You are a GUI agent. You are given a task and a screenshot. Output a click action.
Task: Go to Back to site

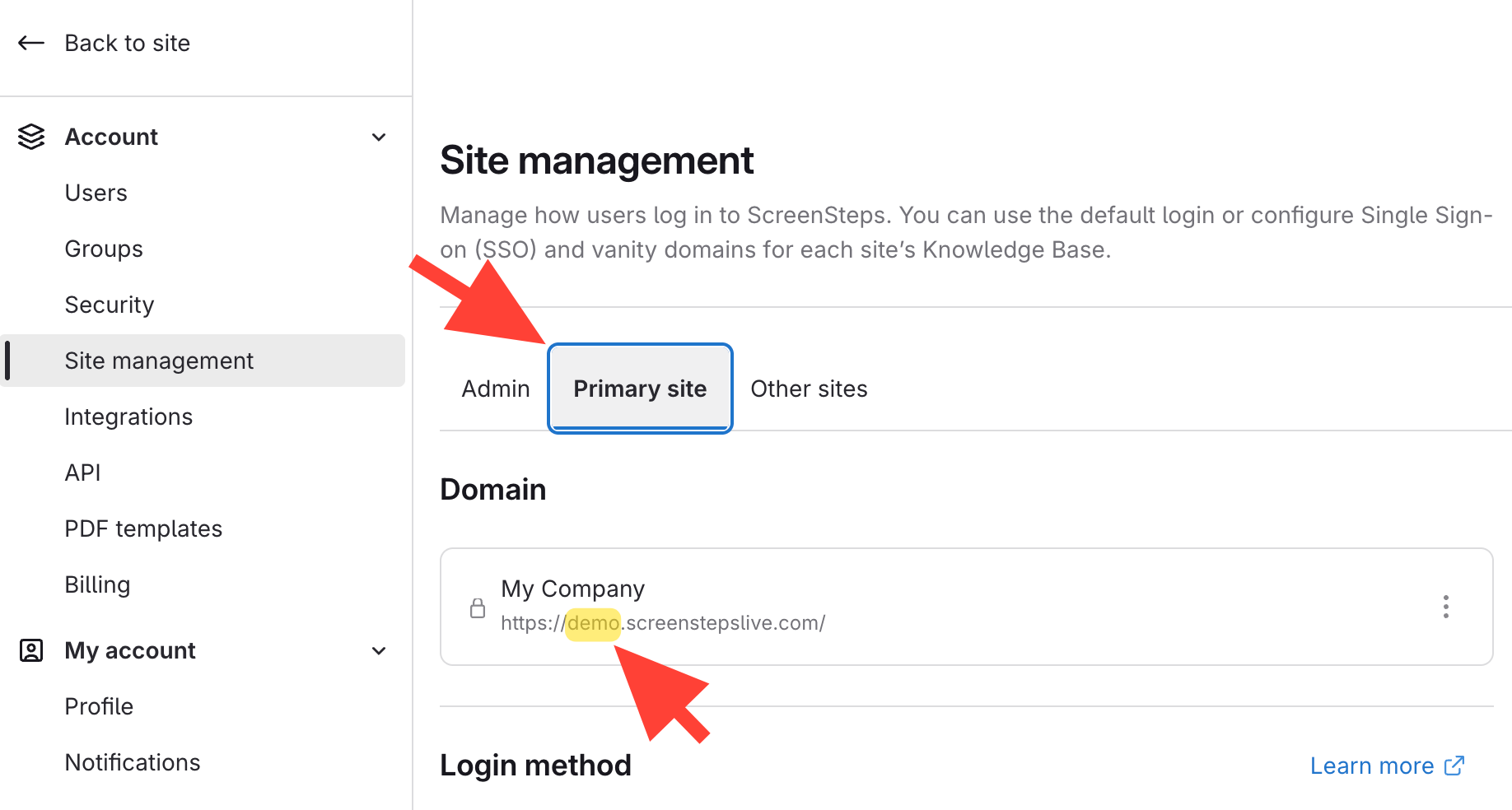(127, 43)
